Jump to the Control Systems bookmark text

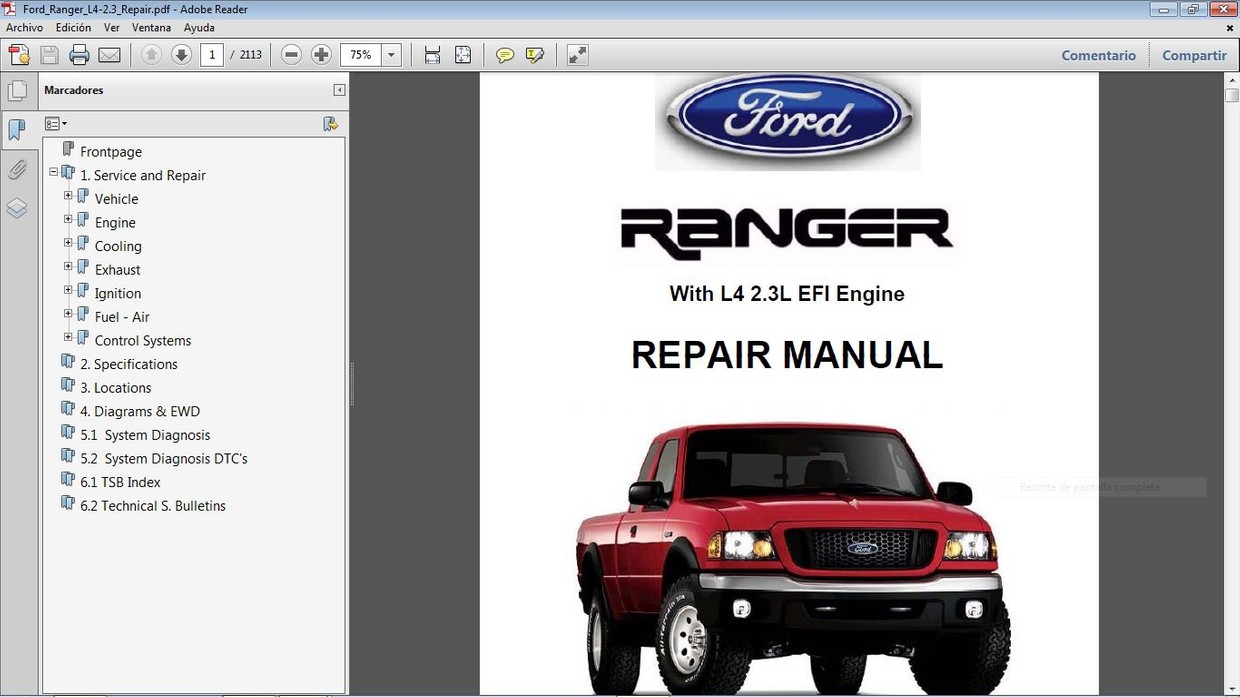143,341
